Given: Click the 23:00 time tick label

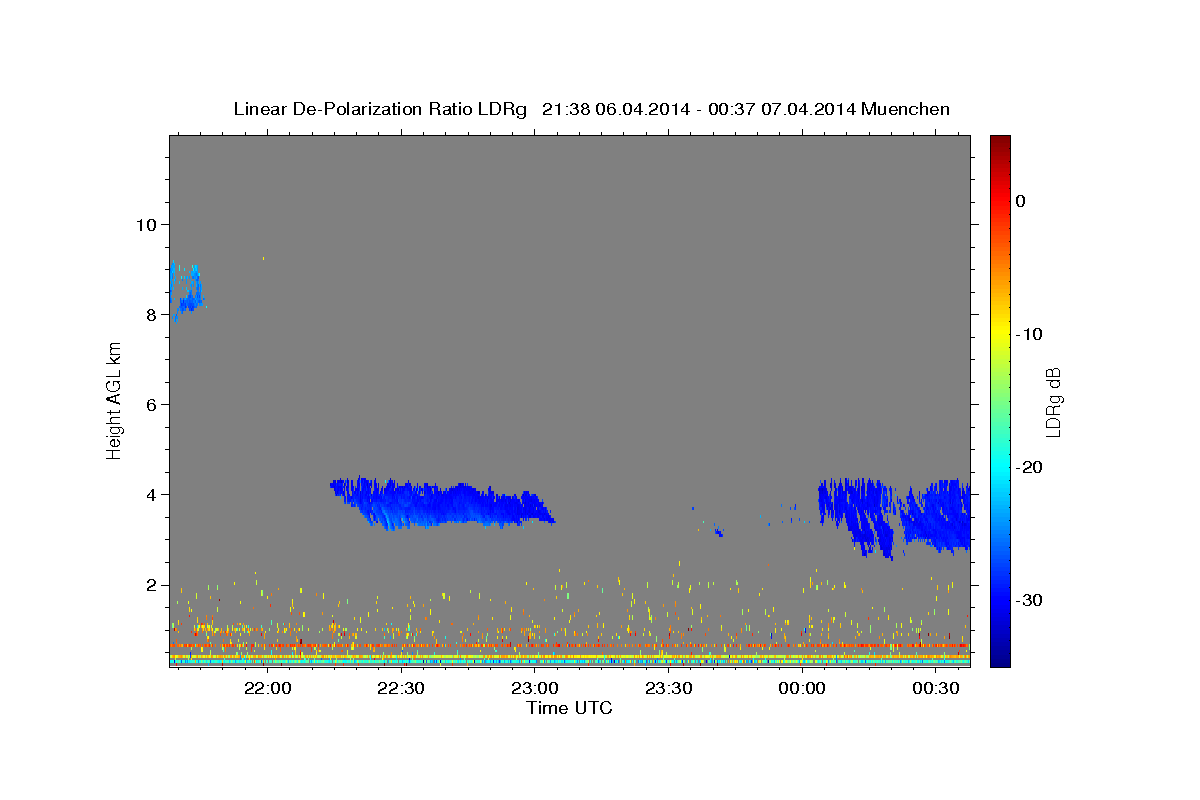Looking at the screenshot, I should click(x=535, y=688).
